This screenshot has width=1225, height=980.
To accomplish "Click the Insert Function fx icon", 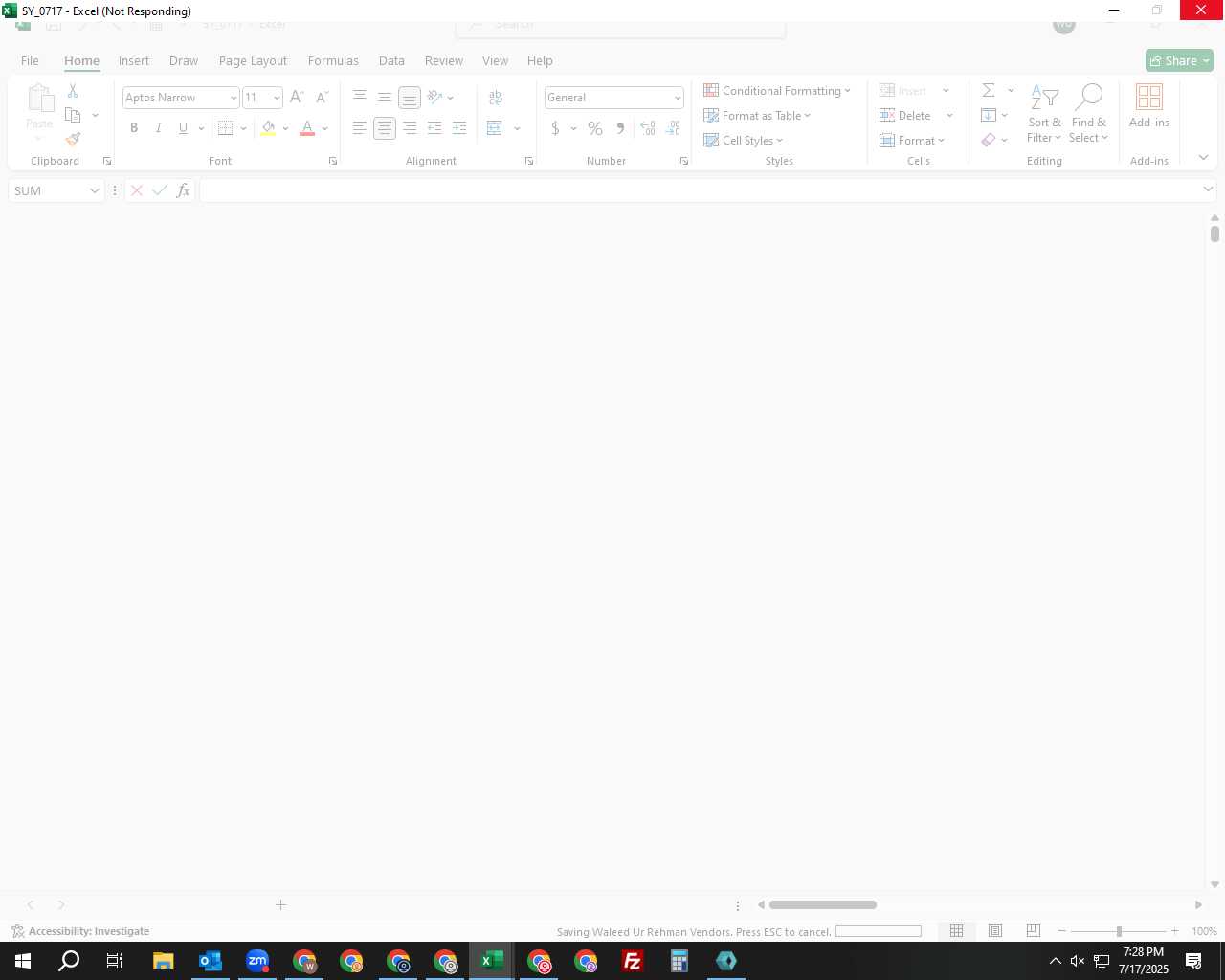I will pos(184,190).
